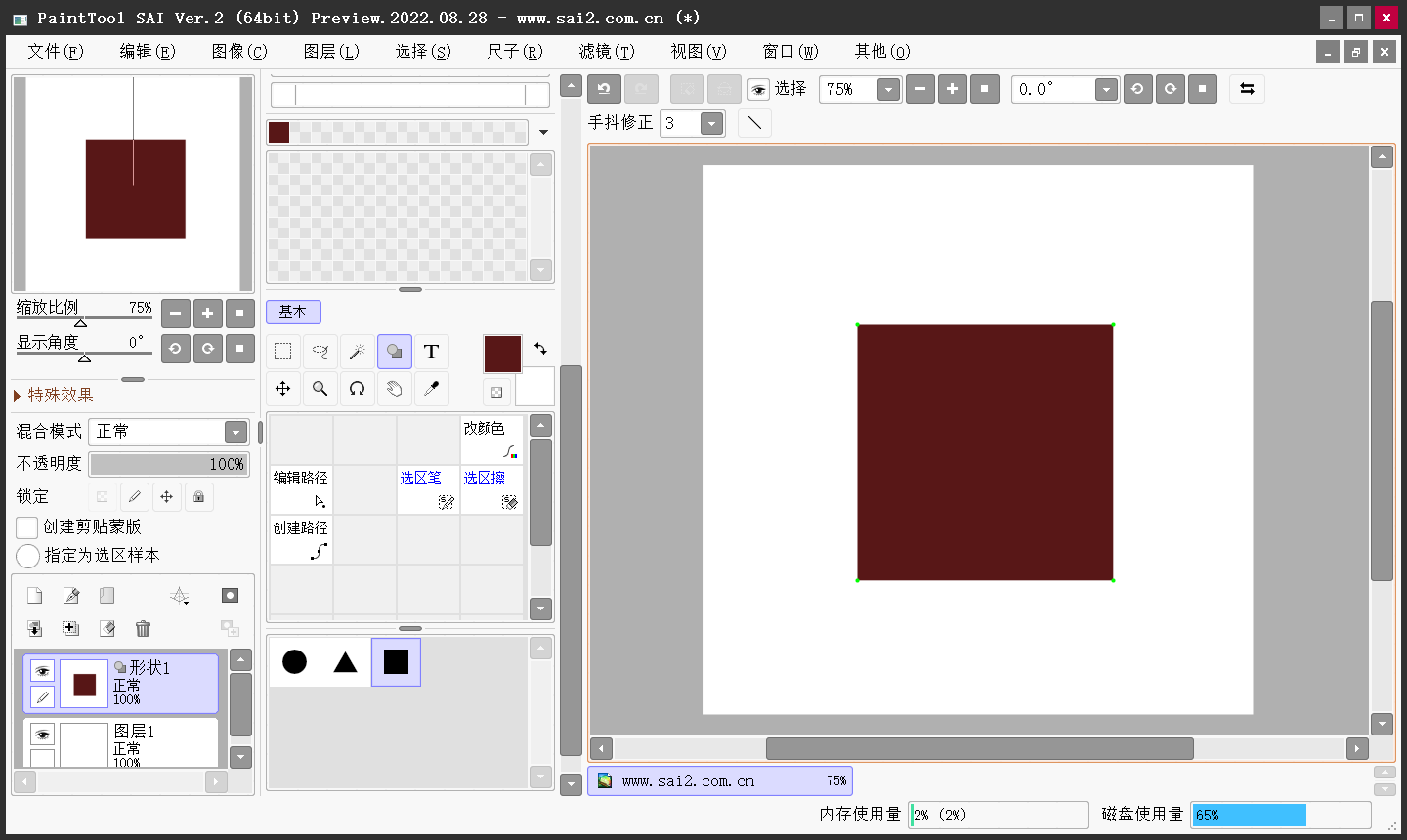Hide the 图层1 layer via its eye icon
The image size is (1407, 840).
tap(42, 735)
